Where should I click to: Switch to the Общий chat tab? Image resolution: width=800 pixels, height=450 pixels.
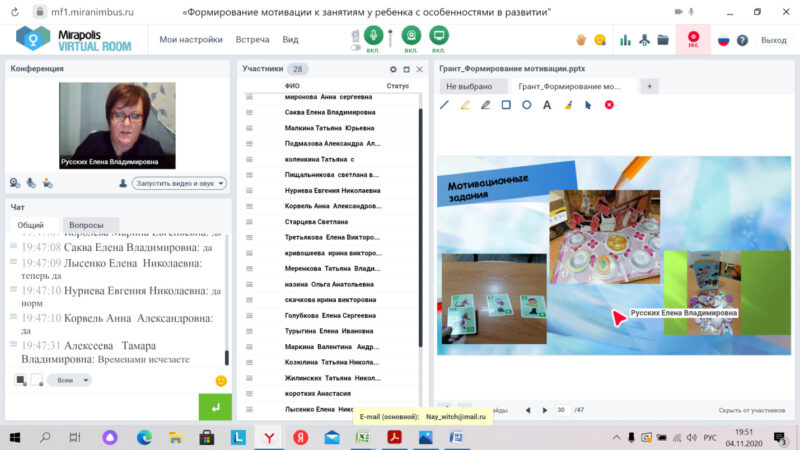31,225
